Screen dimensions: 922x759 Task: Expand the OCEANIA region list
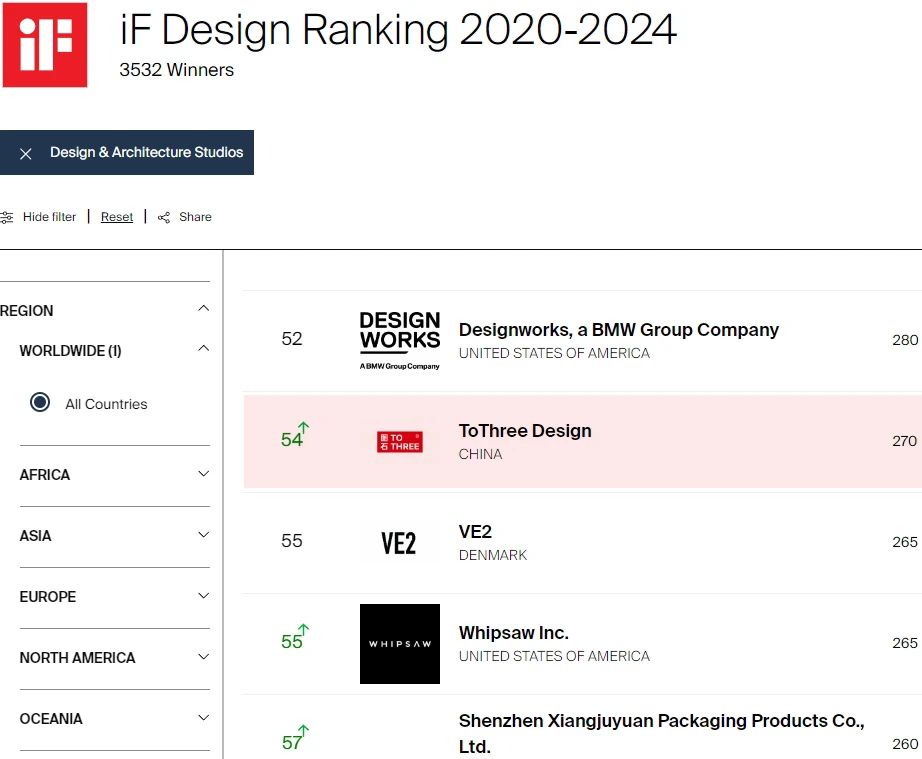click(x=203, y=718)
